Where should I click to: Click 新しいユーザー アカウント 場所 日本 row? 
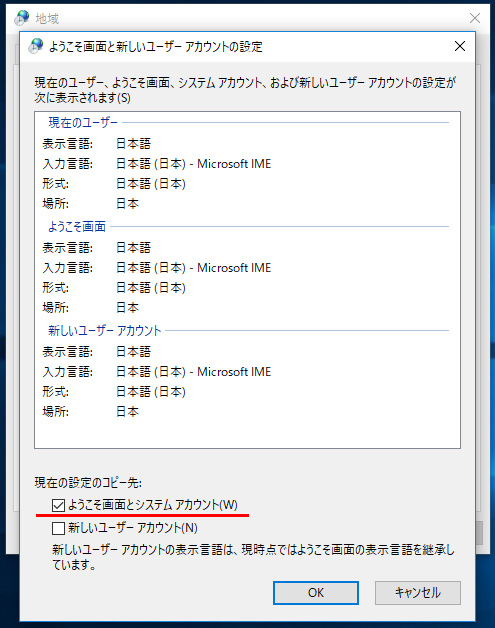(x=91, y=411)
